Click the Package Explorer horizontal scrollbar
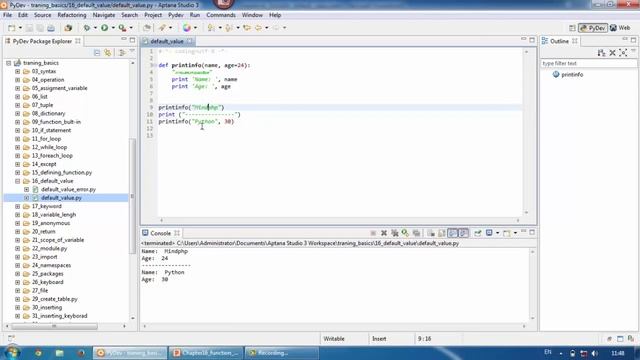 [54, 326]
